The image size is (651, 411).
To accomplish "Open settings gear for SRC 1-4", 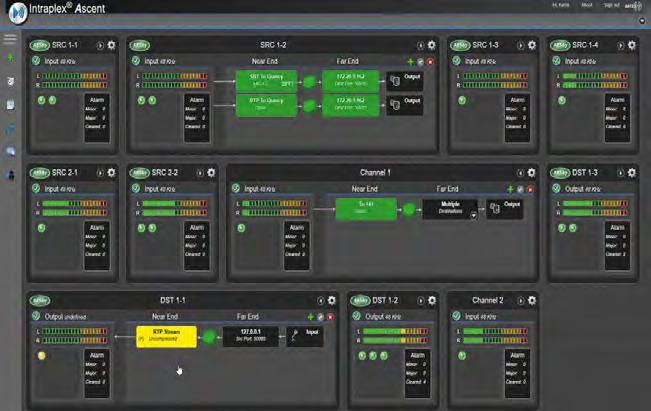I will (x=631, y=45).
